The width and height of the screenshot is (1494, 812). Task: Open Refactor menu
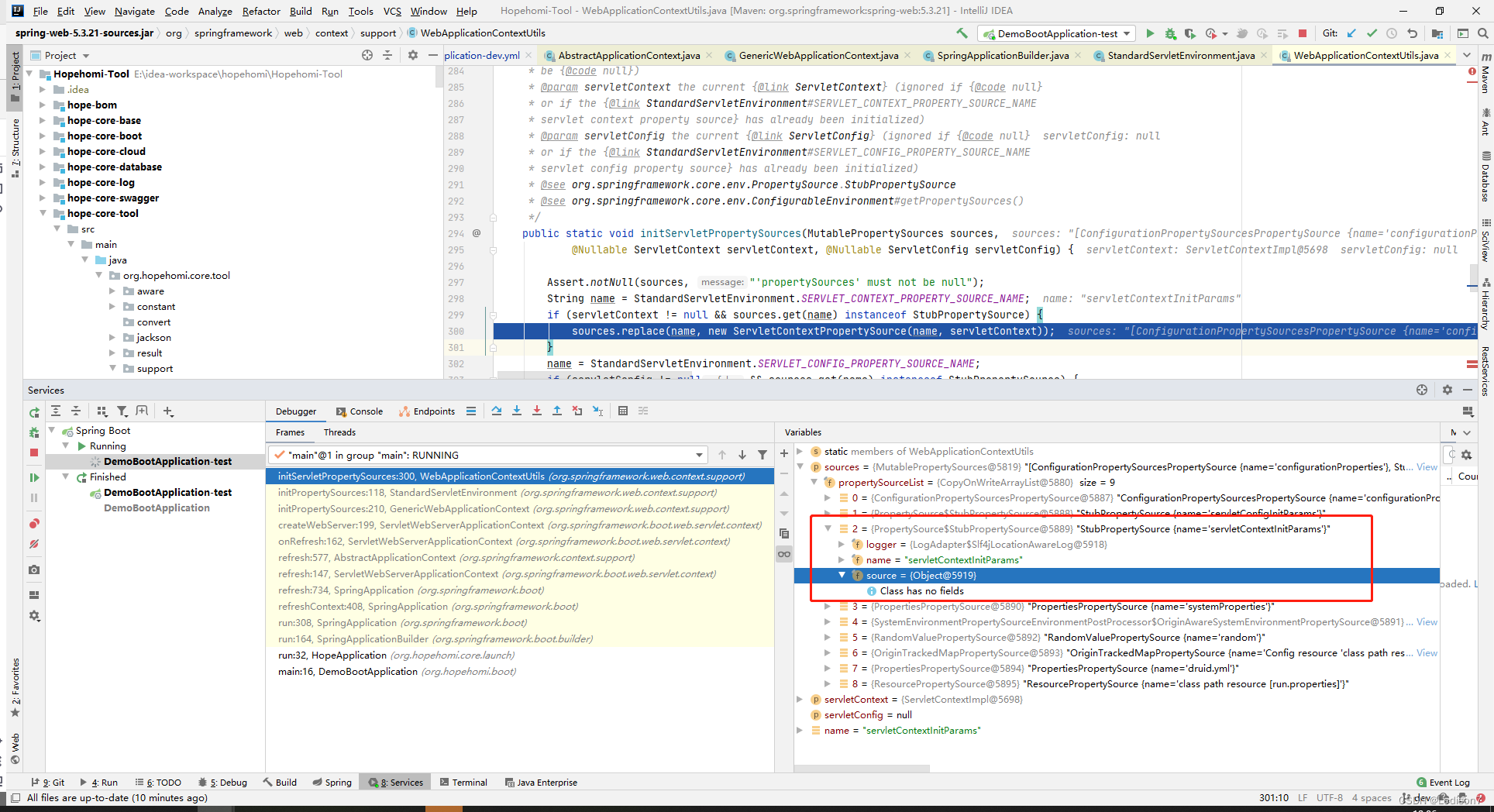coord(260,11)
